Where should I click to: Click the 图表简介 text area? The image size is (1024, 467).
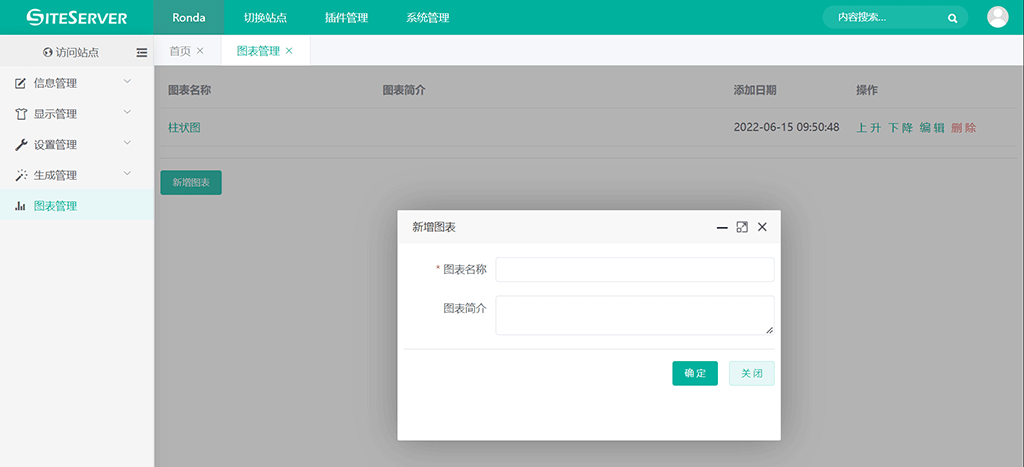[634, 315]
